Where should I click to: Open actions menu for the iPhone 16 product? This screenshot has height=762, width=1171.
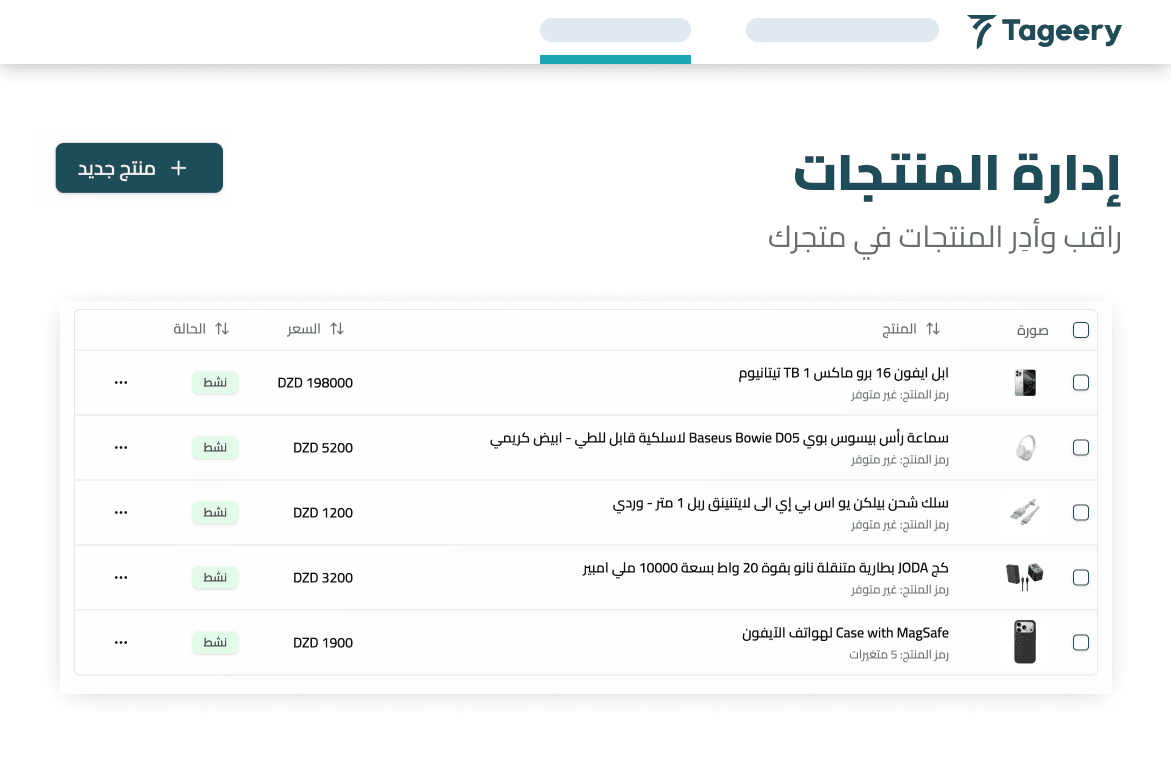tap(121, 382)
